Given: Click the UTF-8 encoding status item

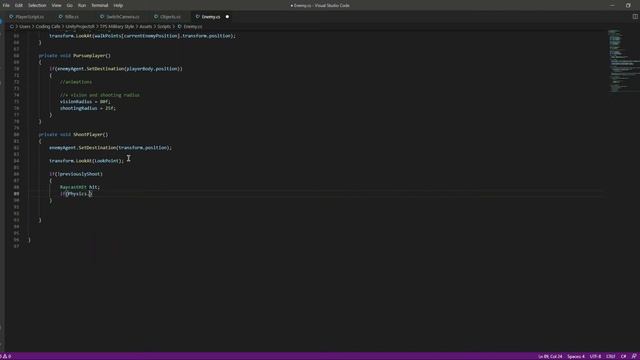Looking at the screenshot, I should 596,356.
